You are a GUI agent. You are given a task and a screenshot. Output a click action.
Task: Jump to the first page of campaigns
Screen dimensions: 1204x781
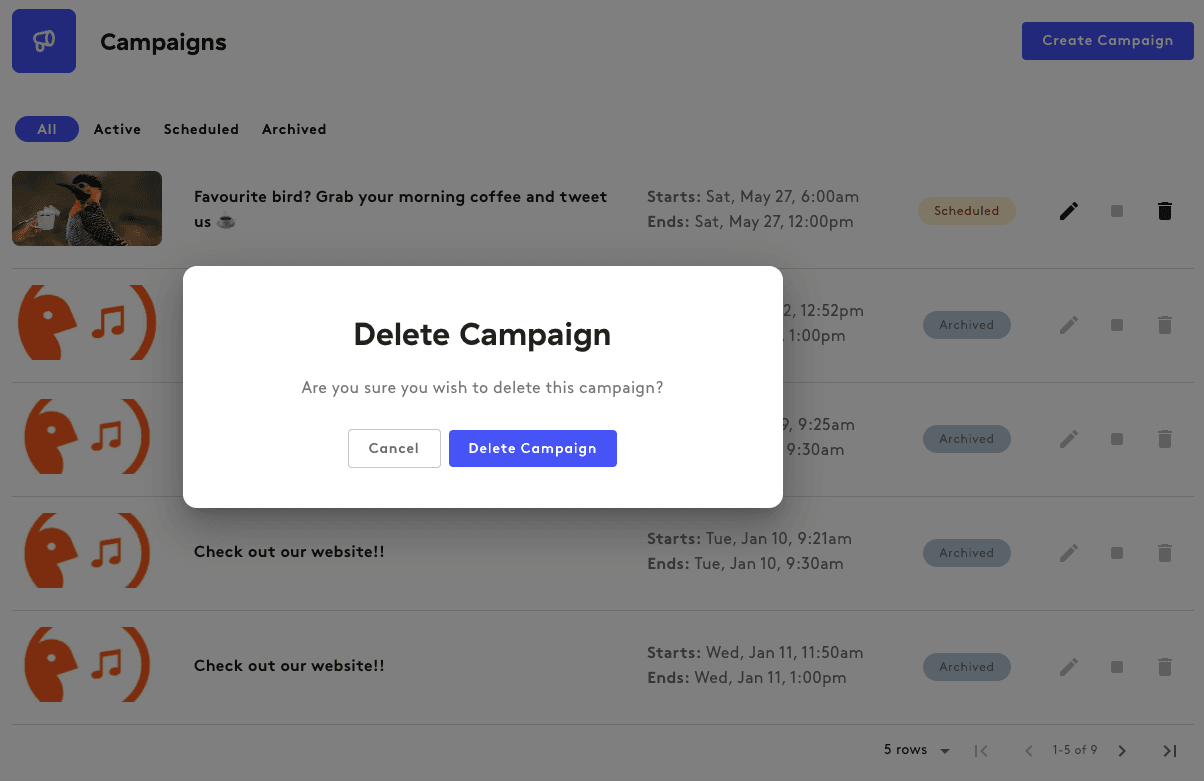click(980, 750)
